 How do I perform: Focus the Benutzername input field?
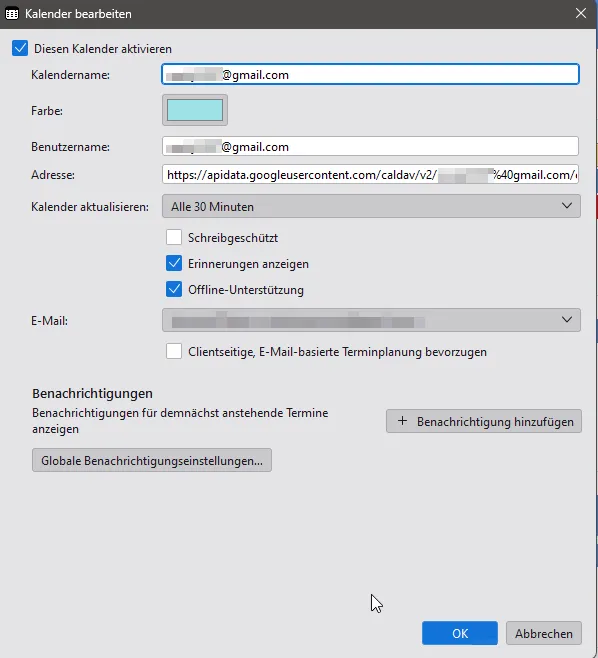pos(371,146)
